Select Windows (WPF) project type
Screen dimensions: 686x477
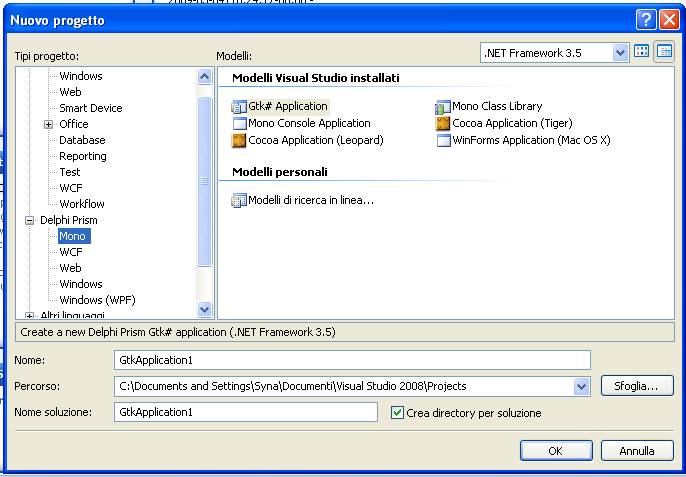98,300
